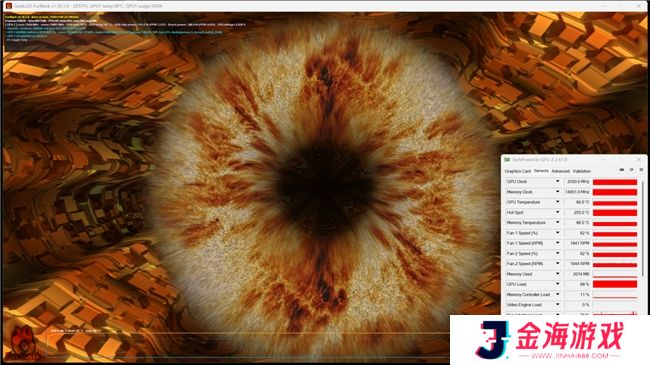This screenshot has width=650, height=365.
Task: Expand the Hot Spot sensor dropdown
Action: 557,212
